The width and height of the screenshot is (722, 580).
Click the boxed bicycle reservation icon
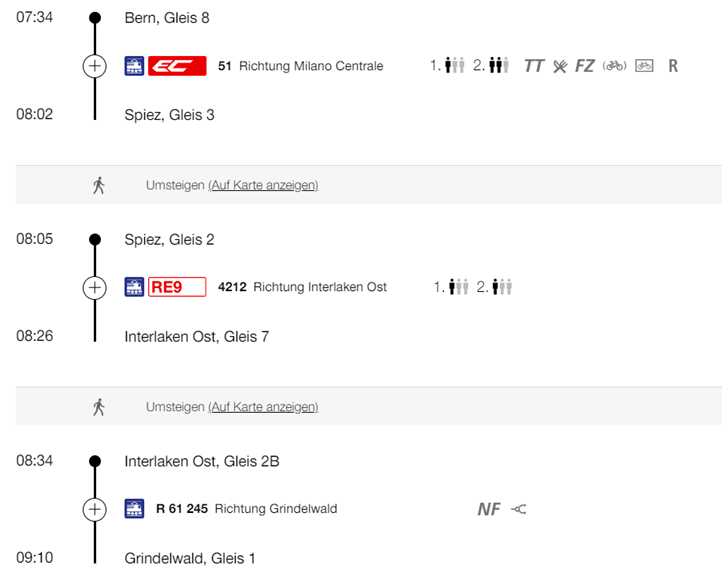pos(645,66)
